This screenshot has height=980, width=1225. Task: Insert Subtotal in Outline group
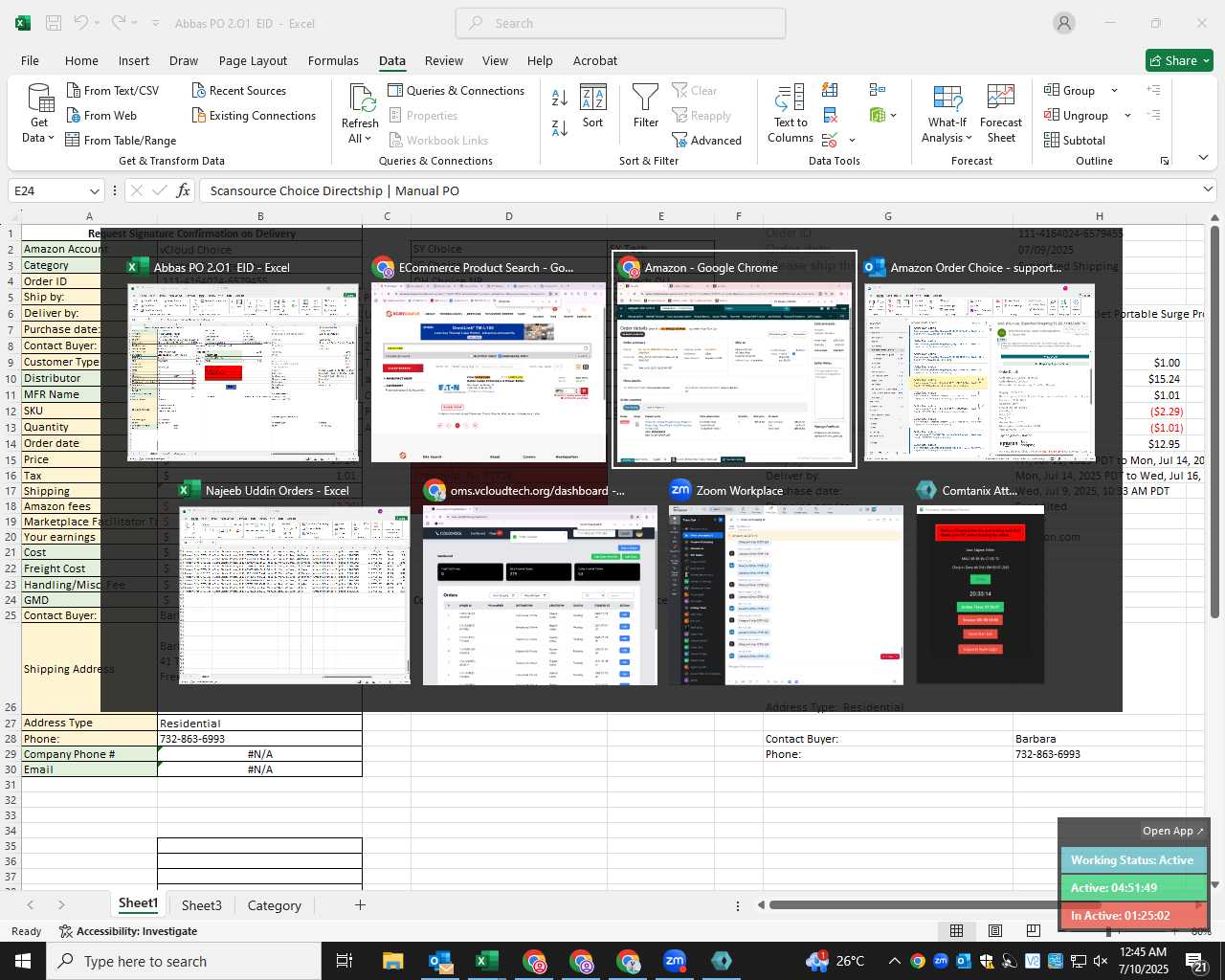pos(1075,140)
